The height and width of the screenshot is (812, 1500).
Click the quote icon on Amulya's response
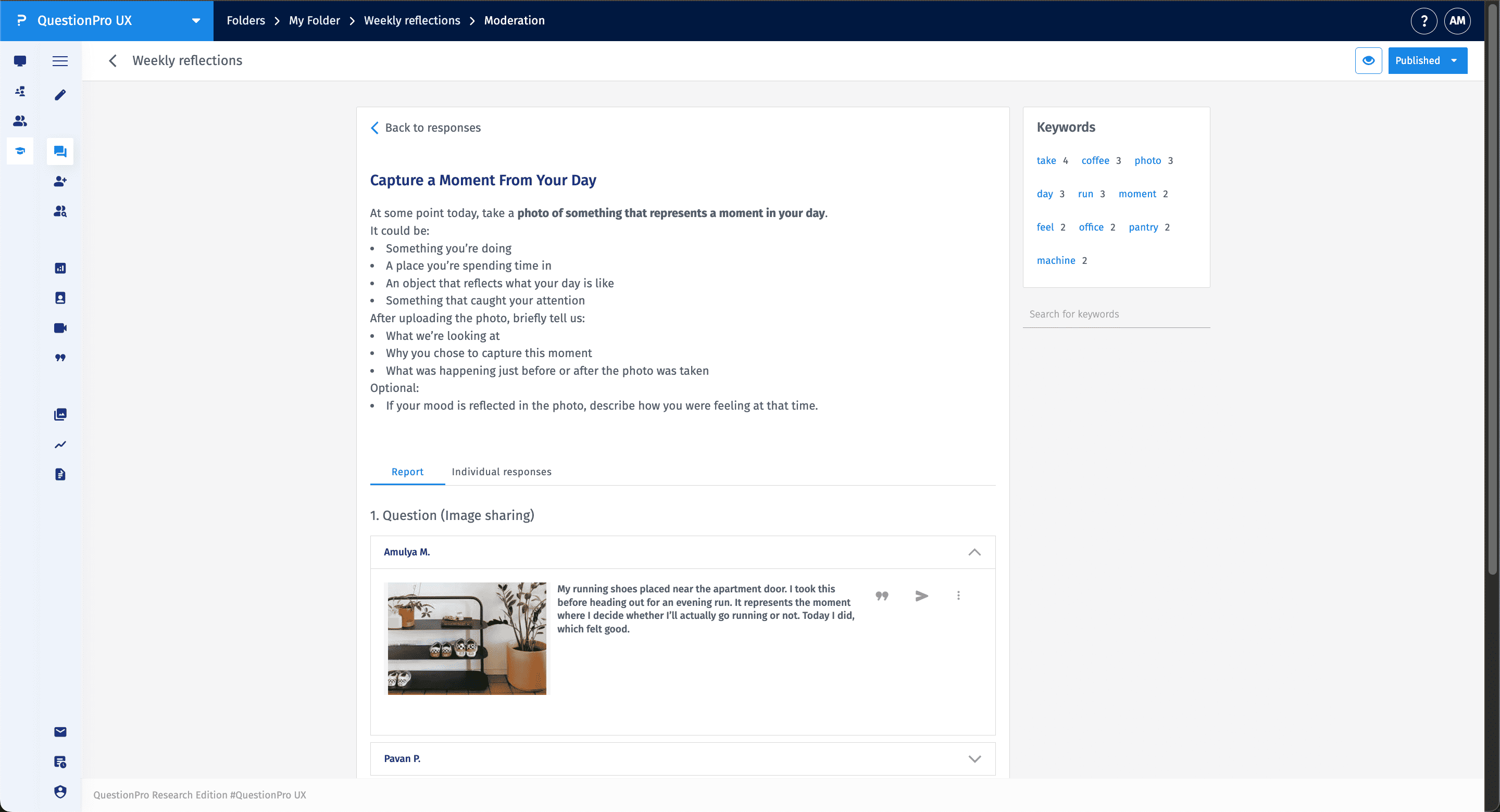(x=882, y=595)
